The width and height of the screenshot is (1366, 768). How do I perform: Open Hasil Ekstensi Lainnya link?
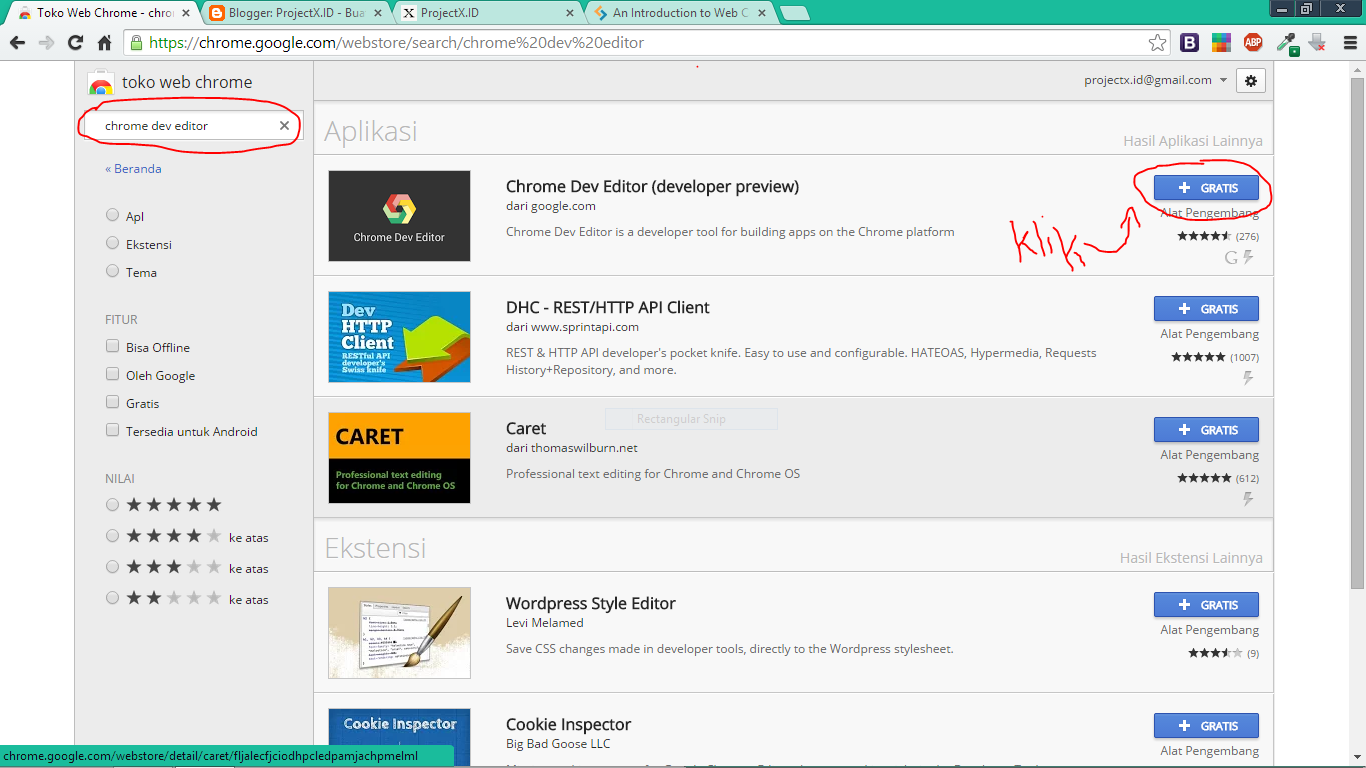(1191, 558)
